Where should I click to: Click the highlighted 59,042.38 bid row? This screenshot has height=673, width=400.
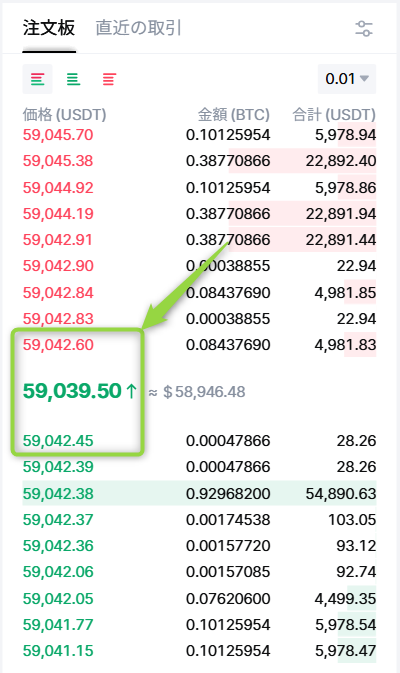pyautogui.click(x=200, y=494)
